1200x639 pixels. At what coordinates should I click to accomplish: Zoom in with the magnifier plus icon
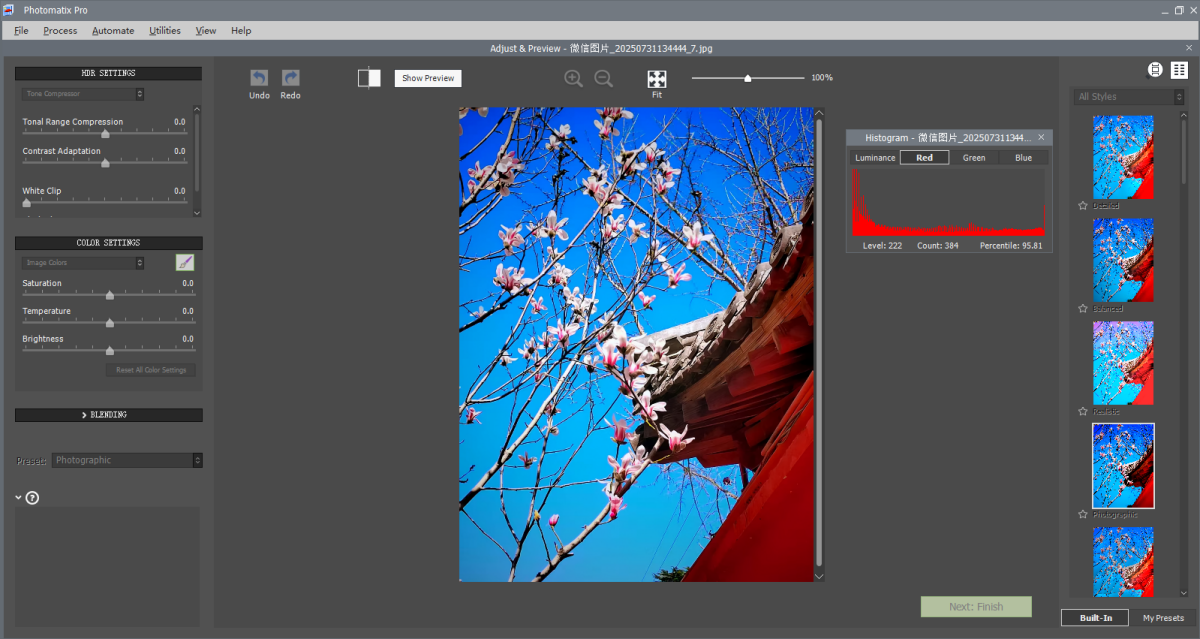point(573,79)
